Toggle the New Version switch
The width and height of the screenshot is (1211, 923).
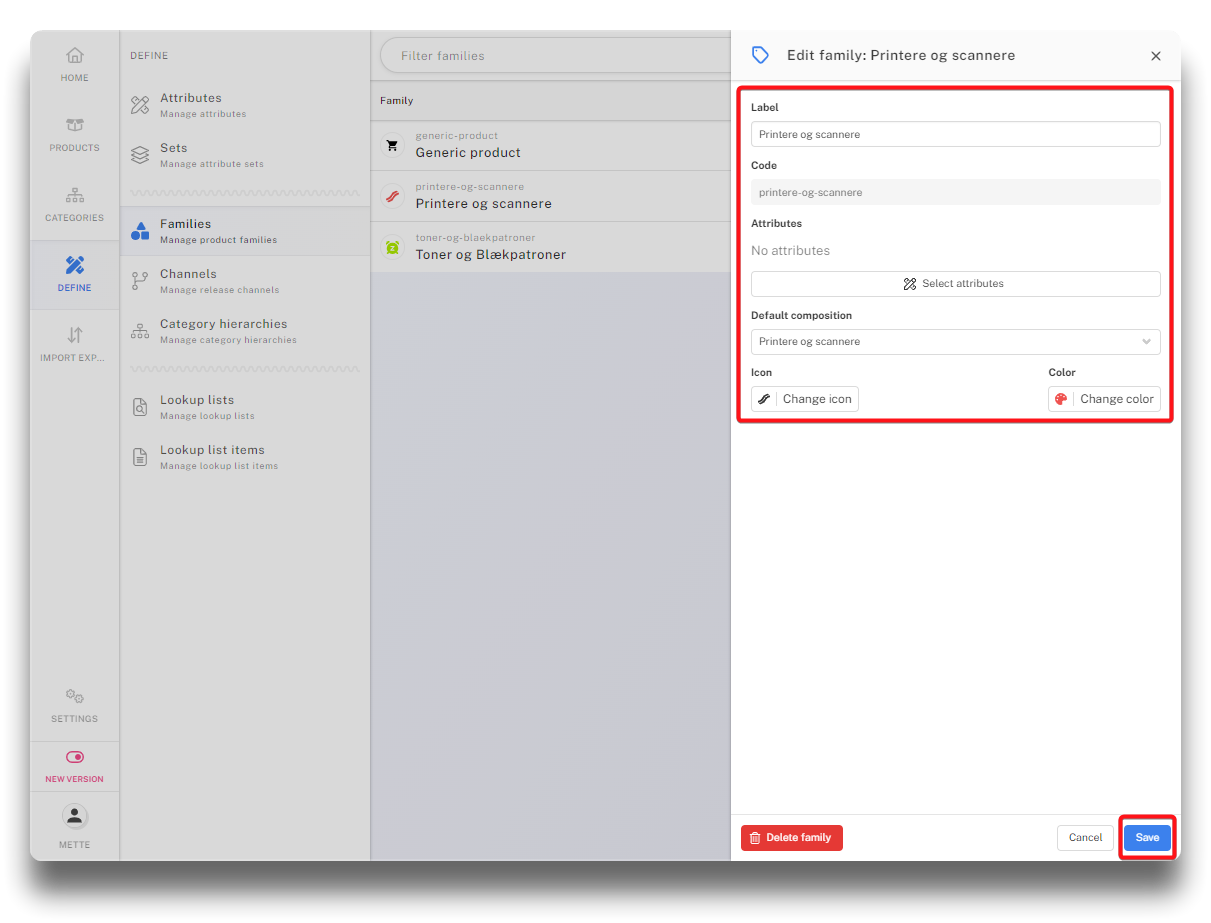(x=75, y=758)
